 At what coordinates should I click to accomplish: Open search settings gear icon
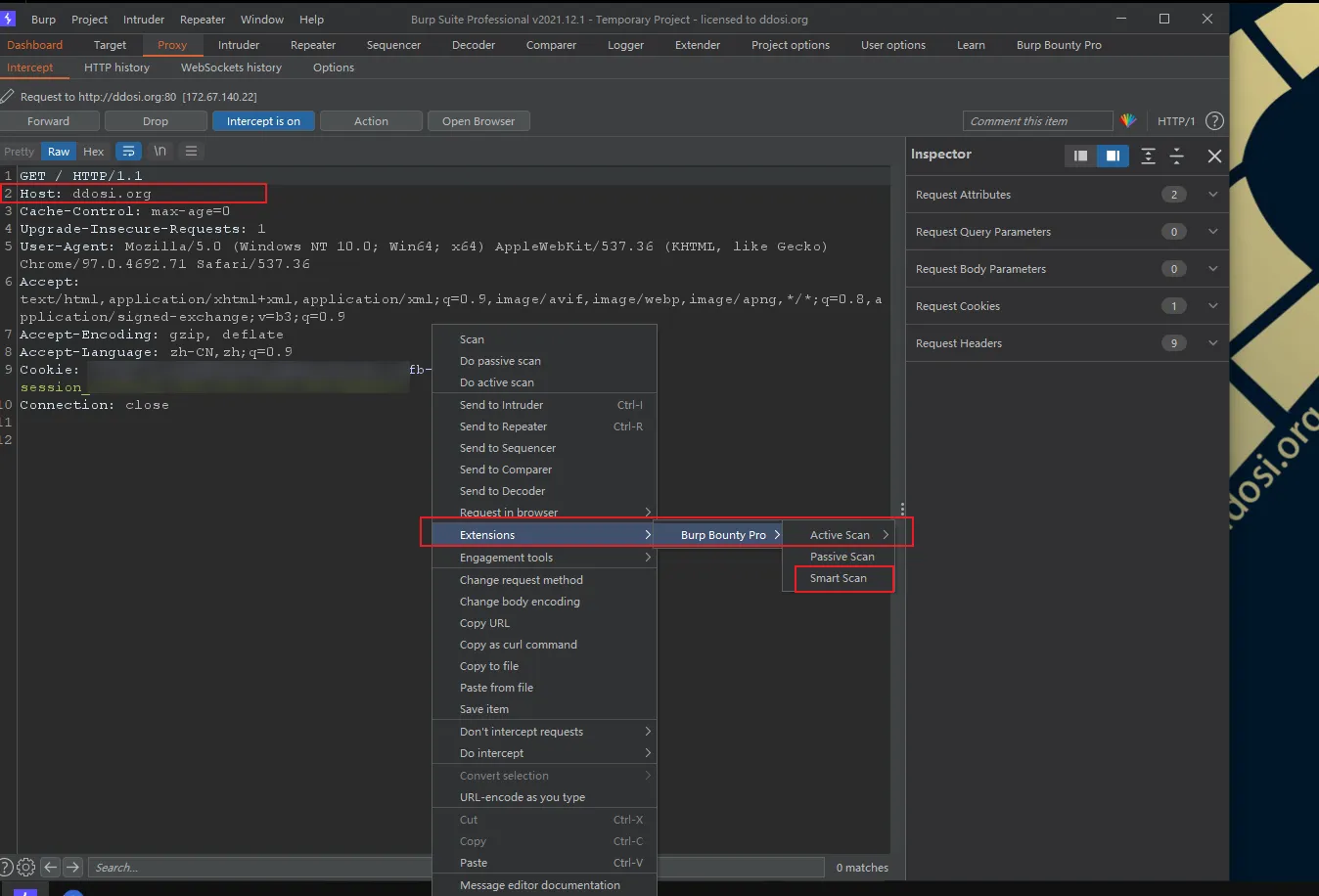point(26,867)
